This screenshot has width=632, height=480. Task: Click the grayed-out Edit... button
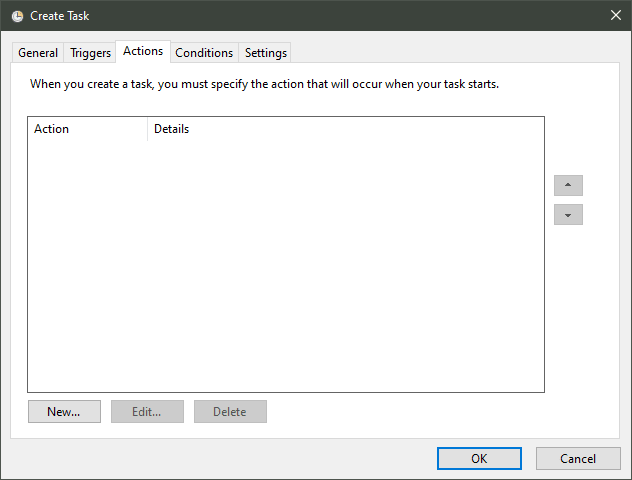point(147,411)
